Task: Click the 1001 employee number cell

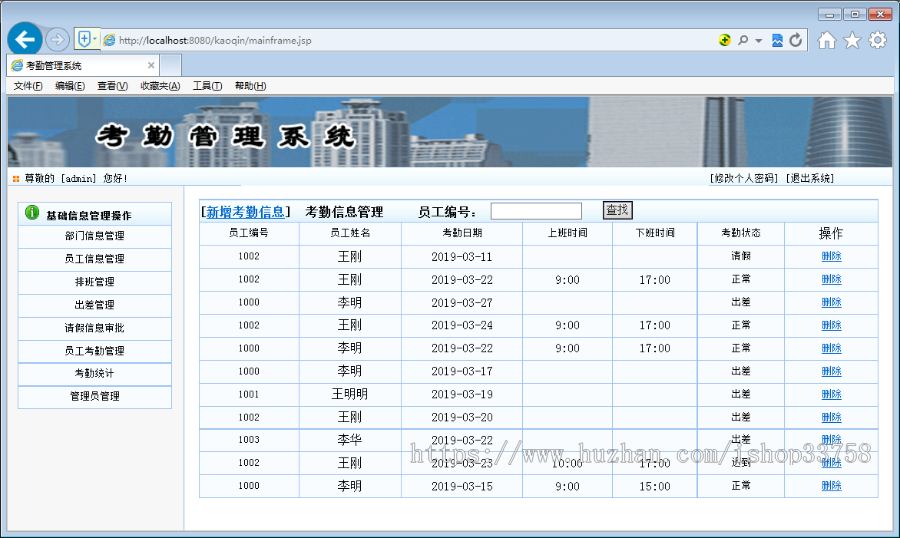Action: click(249, 394)
